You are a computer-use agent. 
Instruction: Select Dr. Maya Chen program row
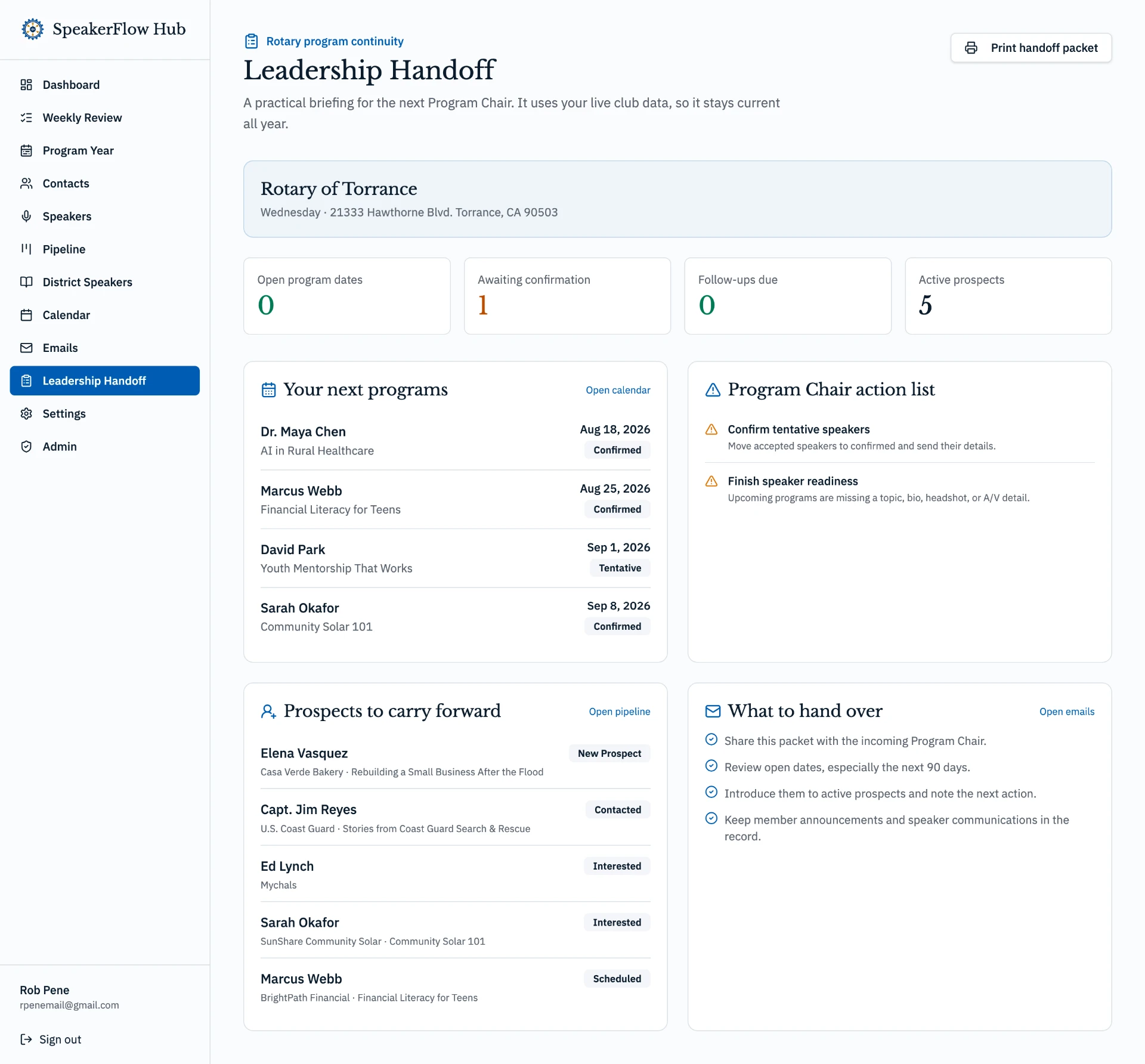pyautogui.click(x=456, y=441)
